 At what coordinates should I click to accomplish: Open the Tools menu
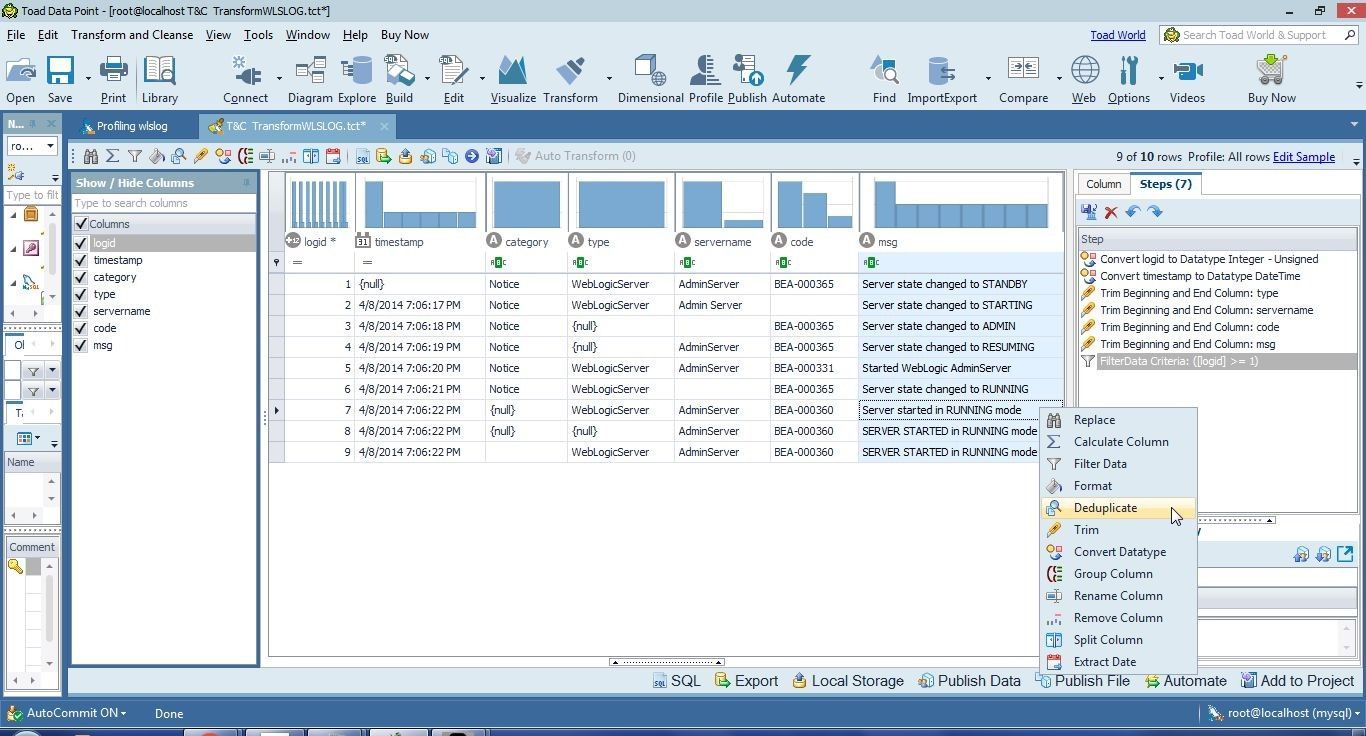point(258,35)
